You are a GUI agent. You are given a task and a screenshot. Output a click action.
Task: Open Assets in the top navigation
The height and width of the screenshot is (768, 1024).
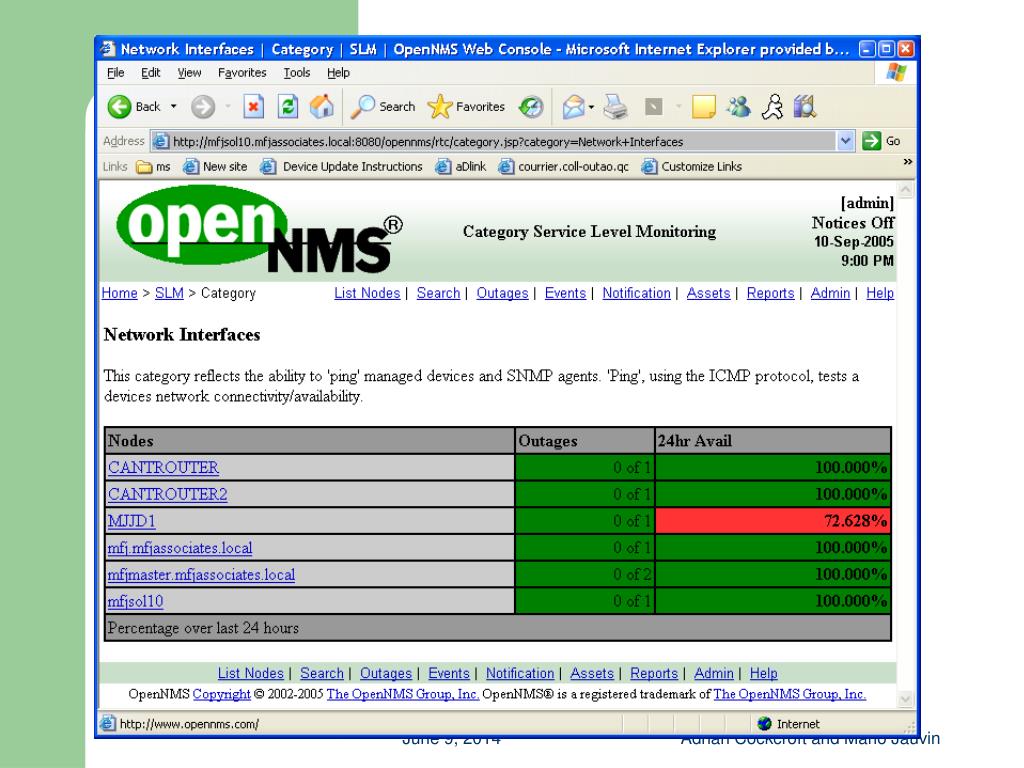(709, 293)
